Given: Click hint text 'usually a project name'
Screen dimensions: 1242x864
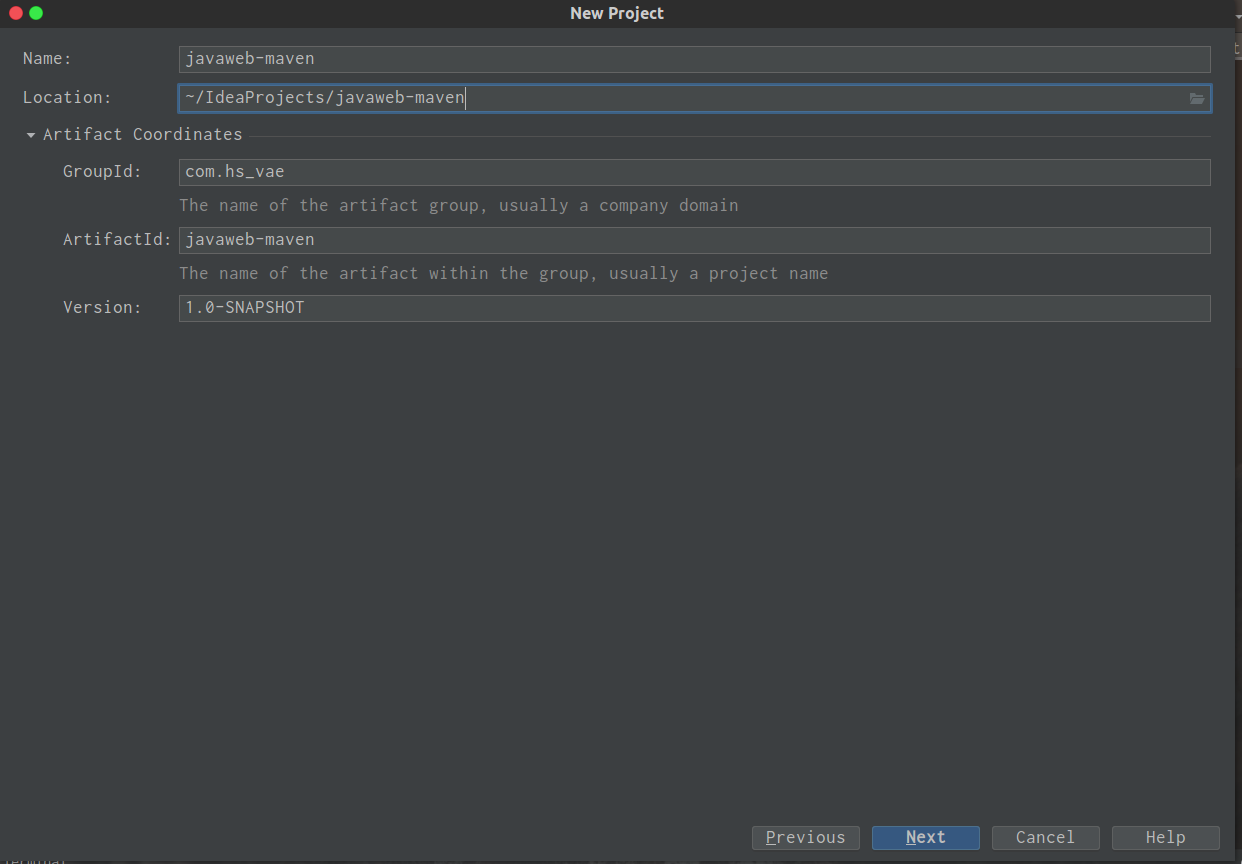Looking at the screenshot, I should click(719, 274).
